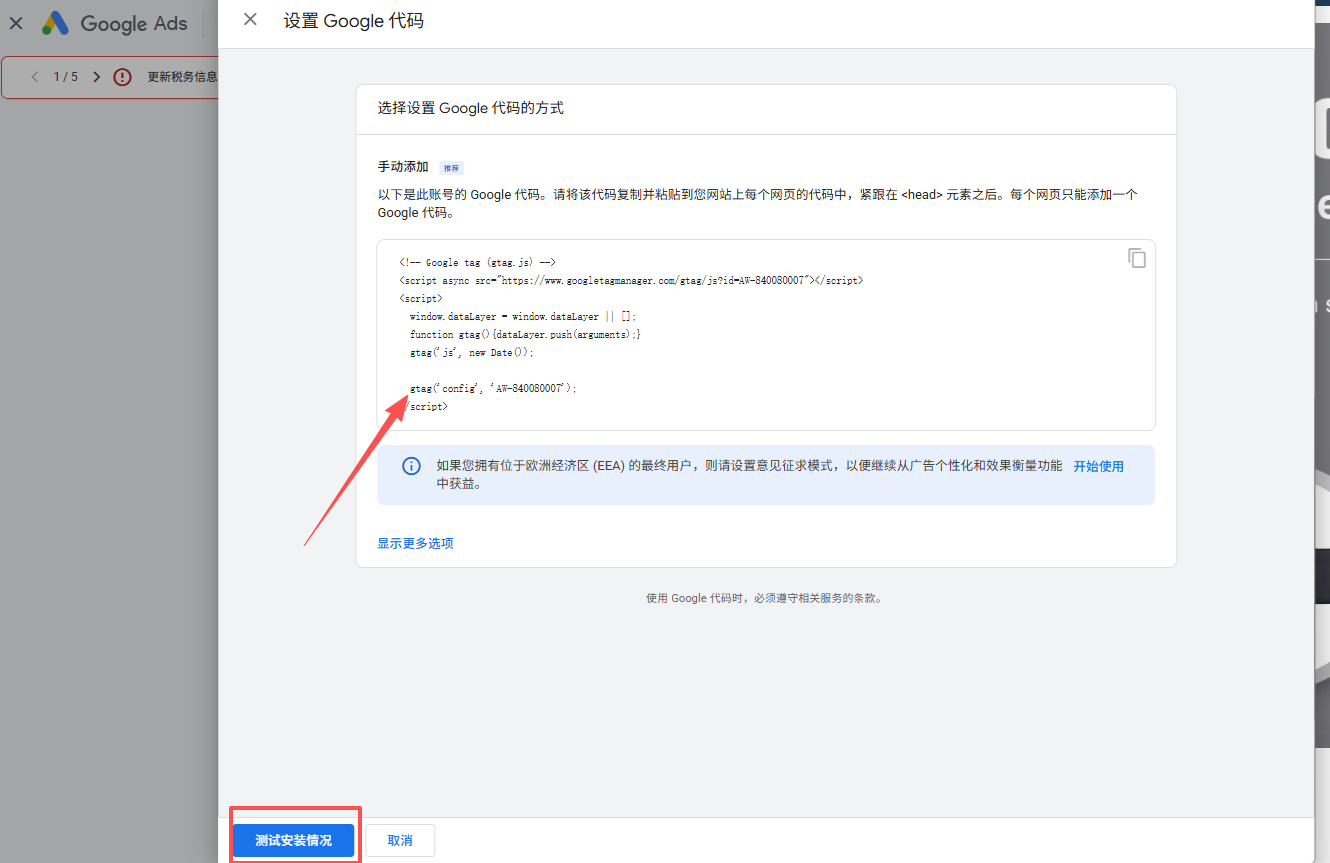Close the 设置 Google 代码 panel
The height and width of the screenshot is (863, 1330).
250,20
